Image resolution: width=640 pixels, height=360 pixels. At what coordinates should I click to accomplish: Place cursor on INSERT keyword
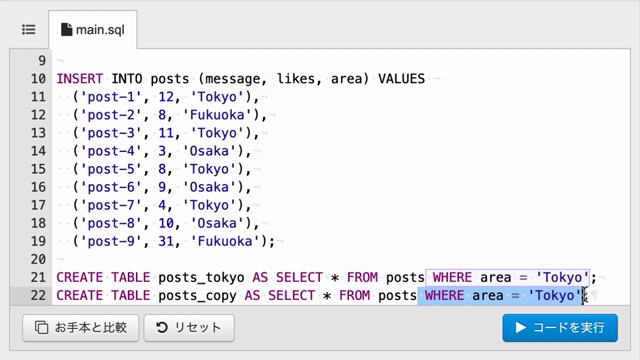80,78
